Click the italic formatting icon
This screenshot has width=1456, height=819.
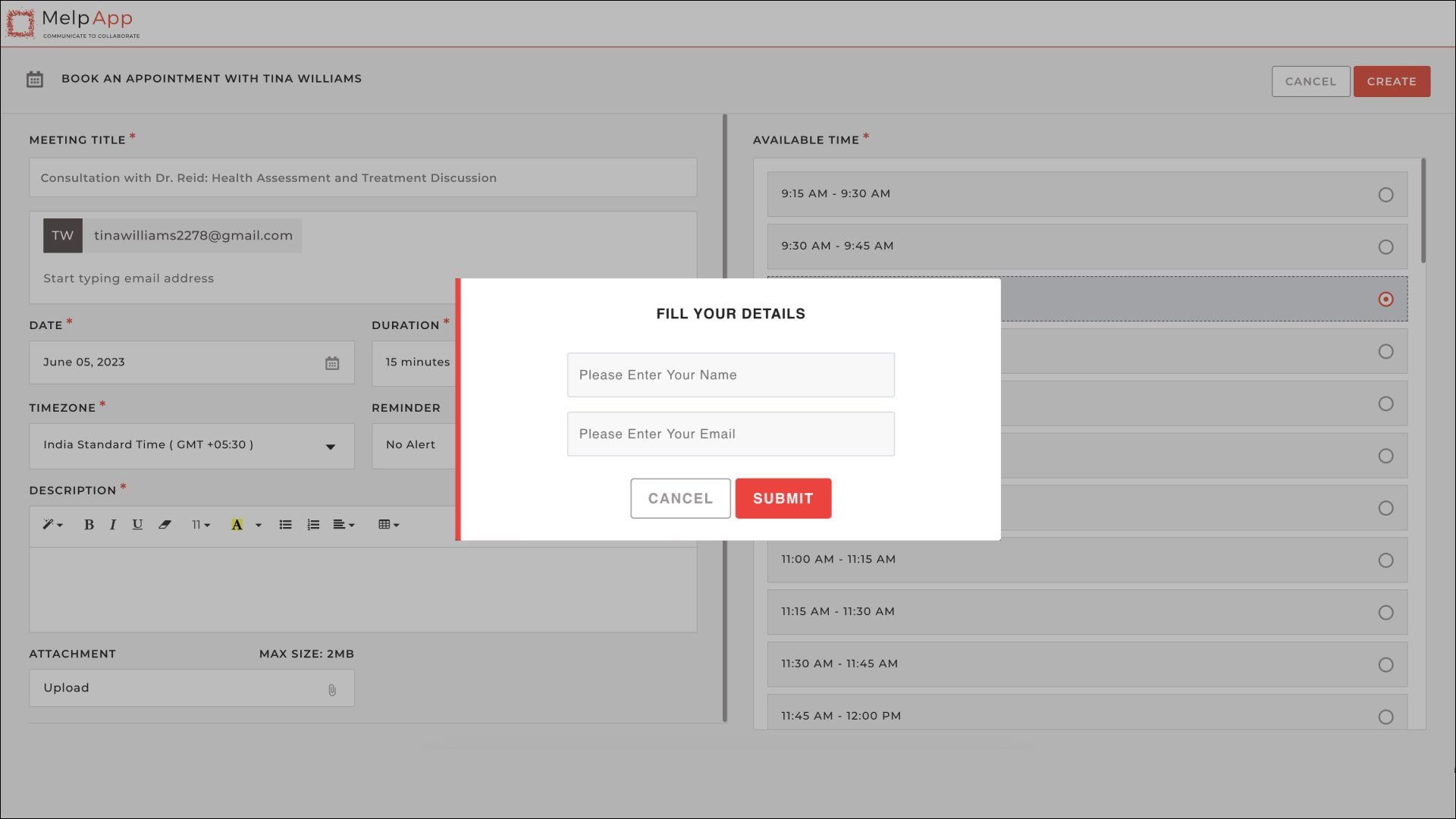pos(113,524)
